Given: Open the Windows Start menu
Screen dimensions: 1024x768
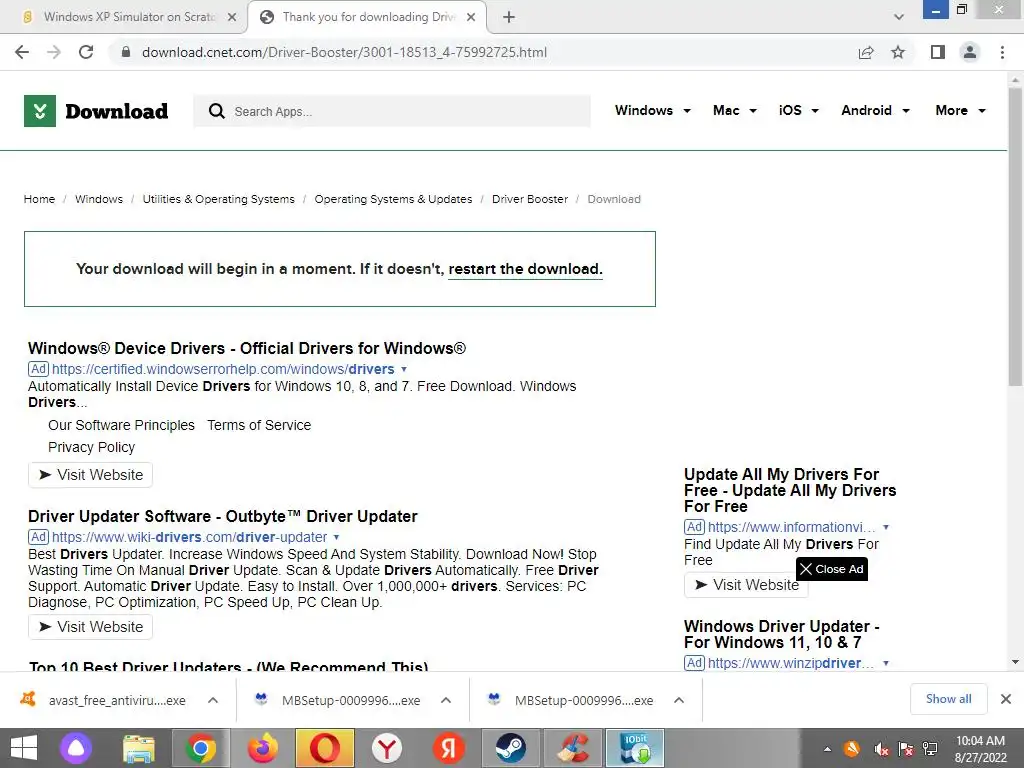Looking at the screenshot, I should coord(24,748).
